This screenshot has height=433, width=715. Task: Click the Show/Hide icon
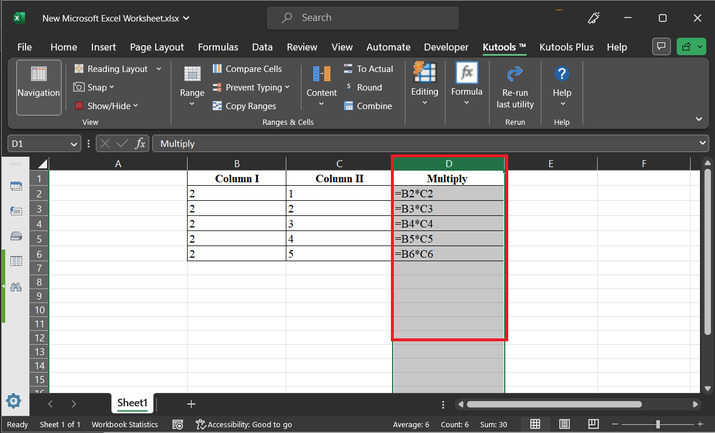[79, 106]
